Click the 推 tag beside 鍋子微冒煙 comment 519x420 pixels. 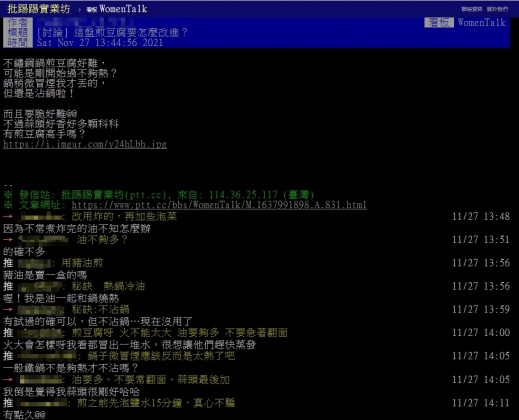[x=8, y=356]
